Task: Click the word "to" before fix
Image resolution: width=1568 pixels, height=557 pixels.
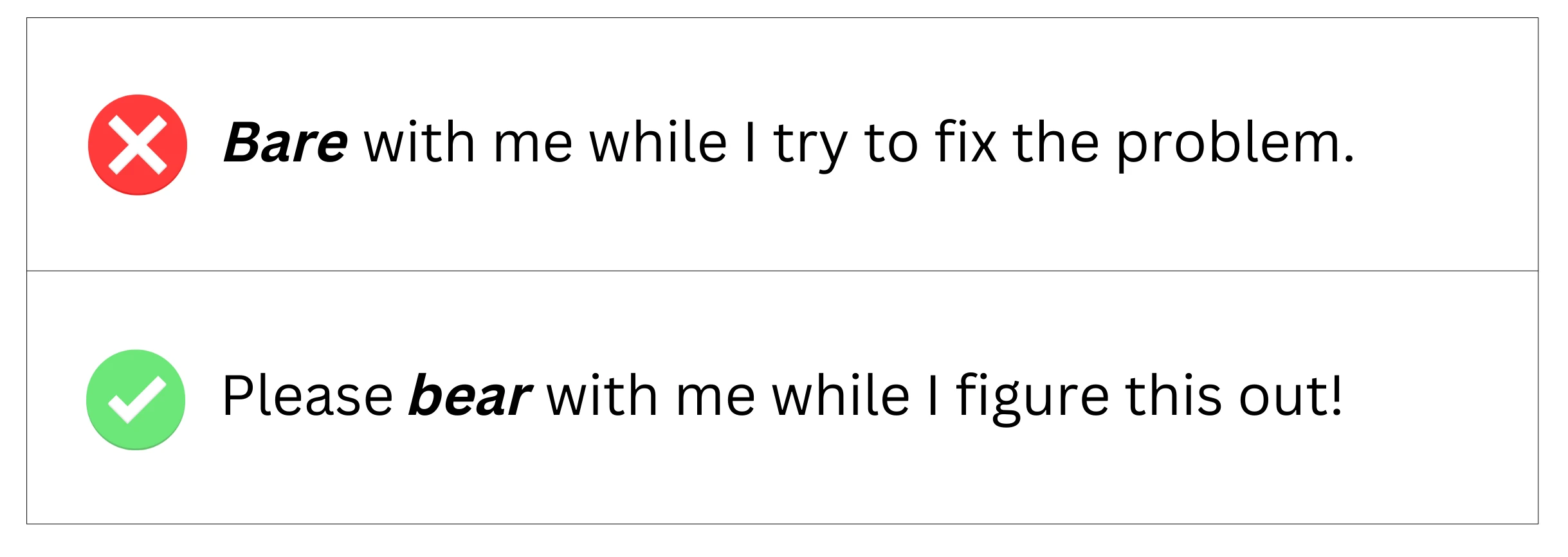Action: (x=891, y=143)
